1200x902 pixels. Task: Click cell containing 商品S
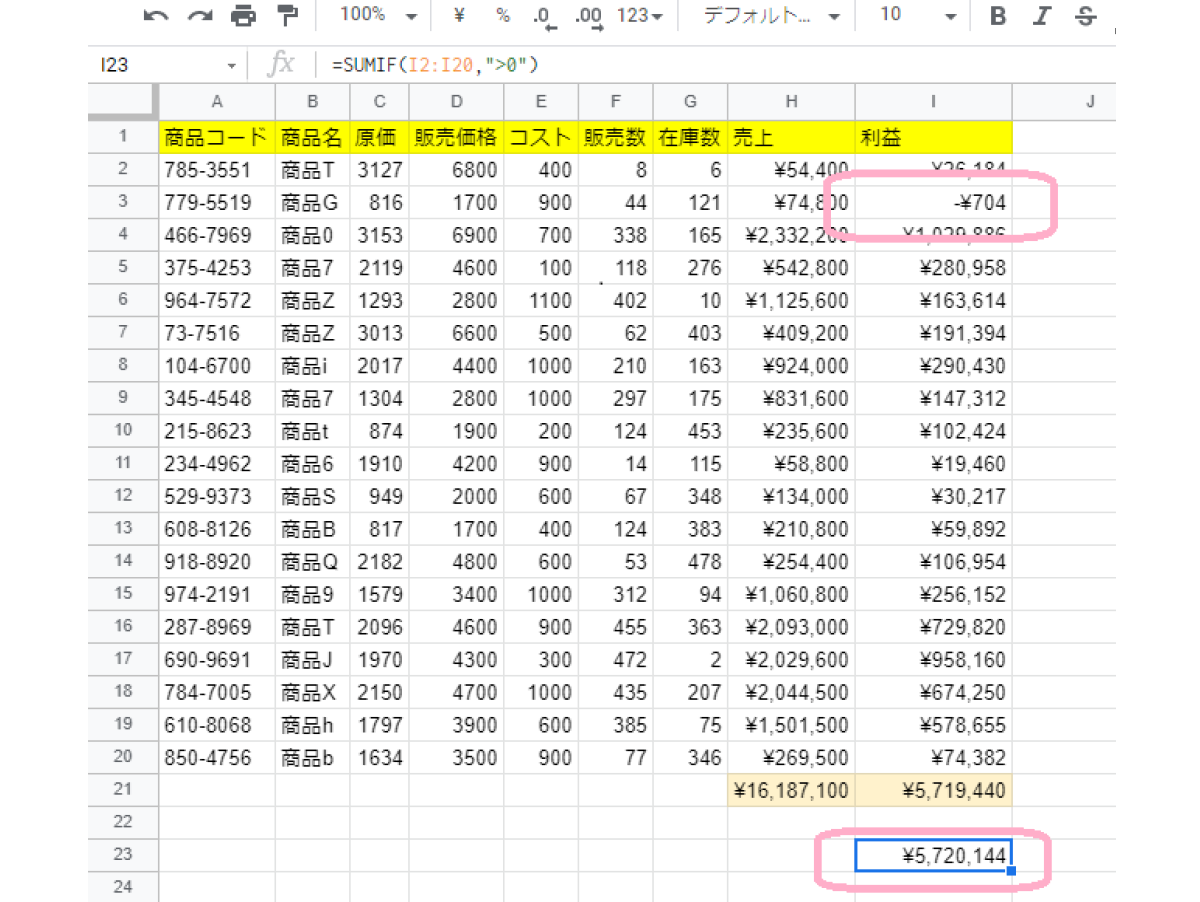coord(312,496)
